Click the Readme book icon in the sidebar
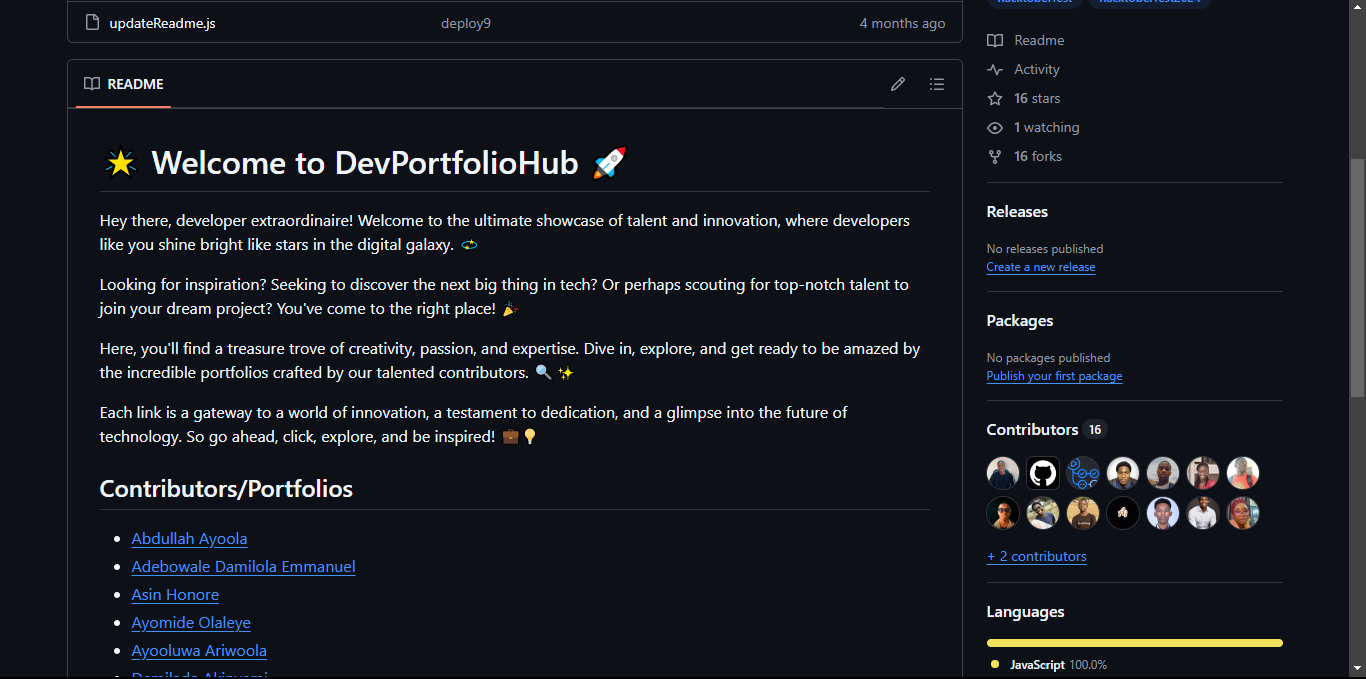Screen dimensions: 1366x679 994,40
